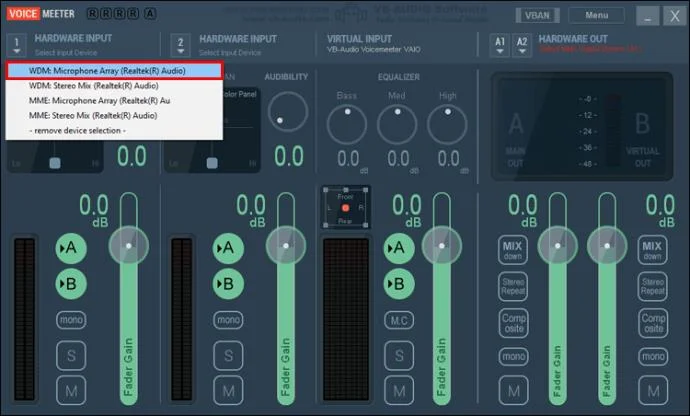This screenshot has height=416, width=690.
Task: Select right Stereo Repeat mode
Action: click(653, 287)
